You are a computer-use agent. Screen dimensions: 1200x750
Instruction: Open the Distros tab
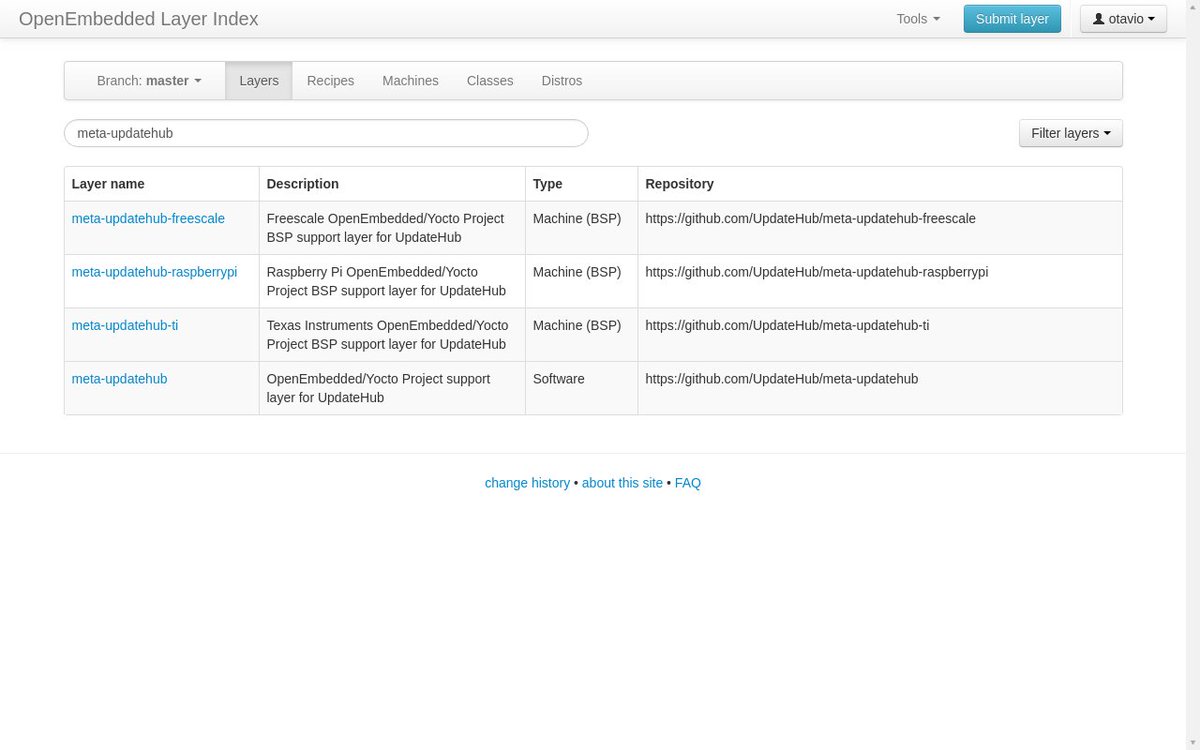click(x=562, y=81)
